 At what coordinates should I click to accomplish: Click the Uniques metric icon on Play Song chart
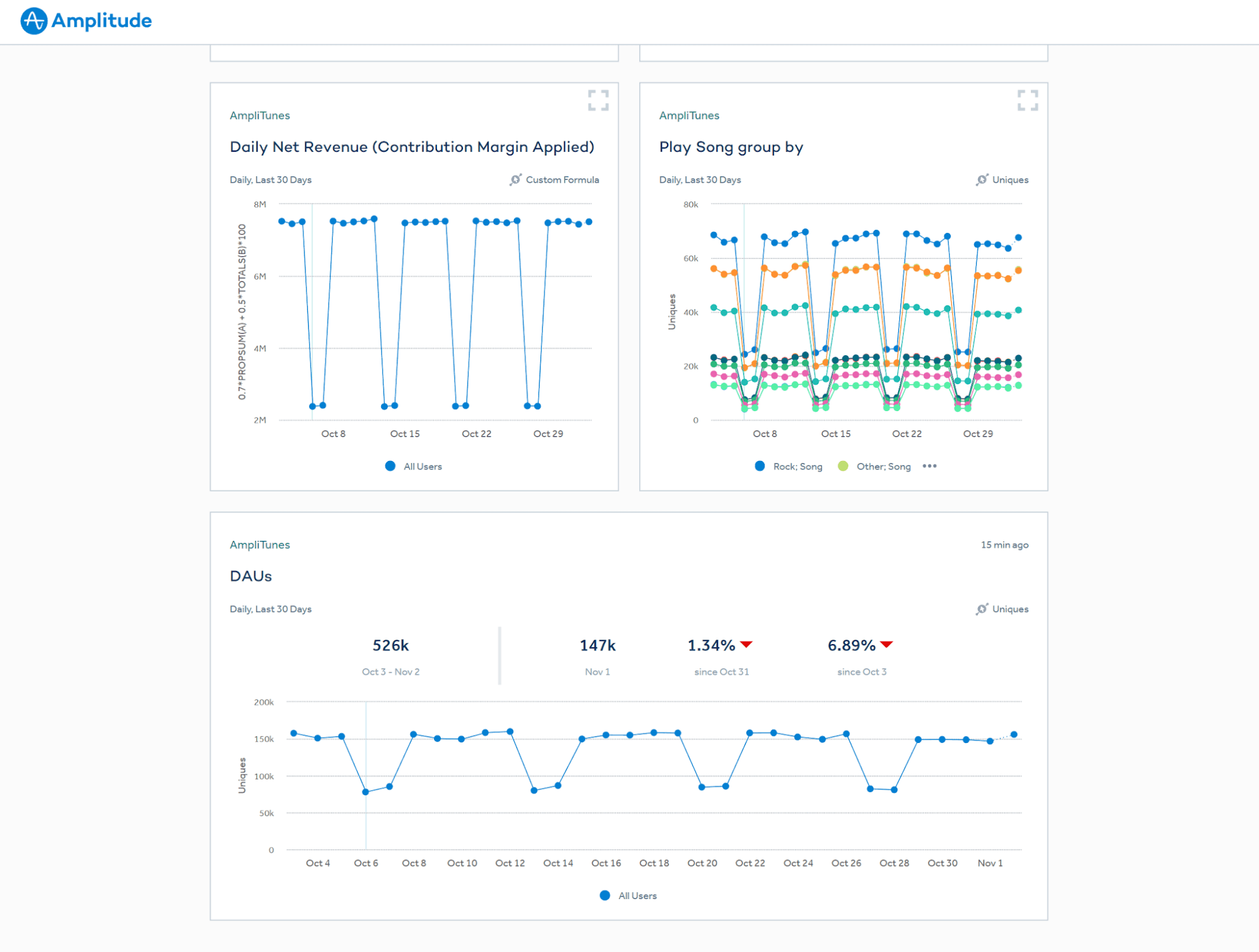981,179
